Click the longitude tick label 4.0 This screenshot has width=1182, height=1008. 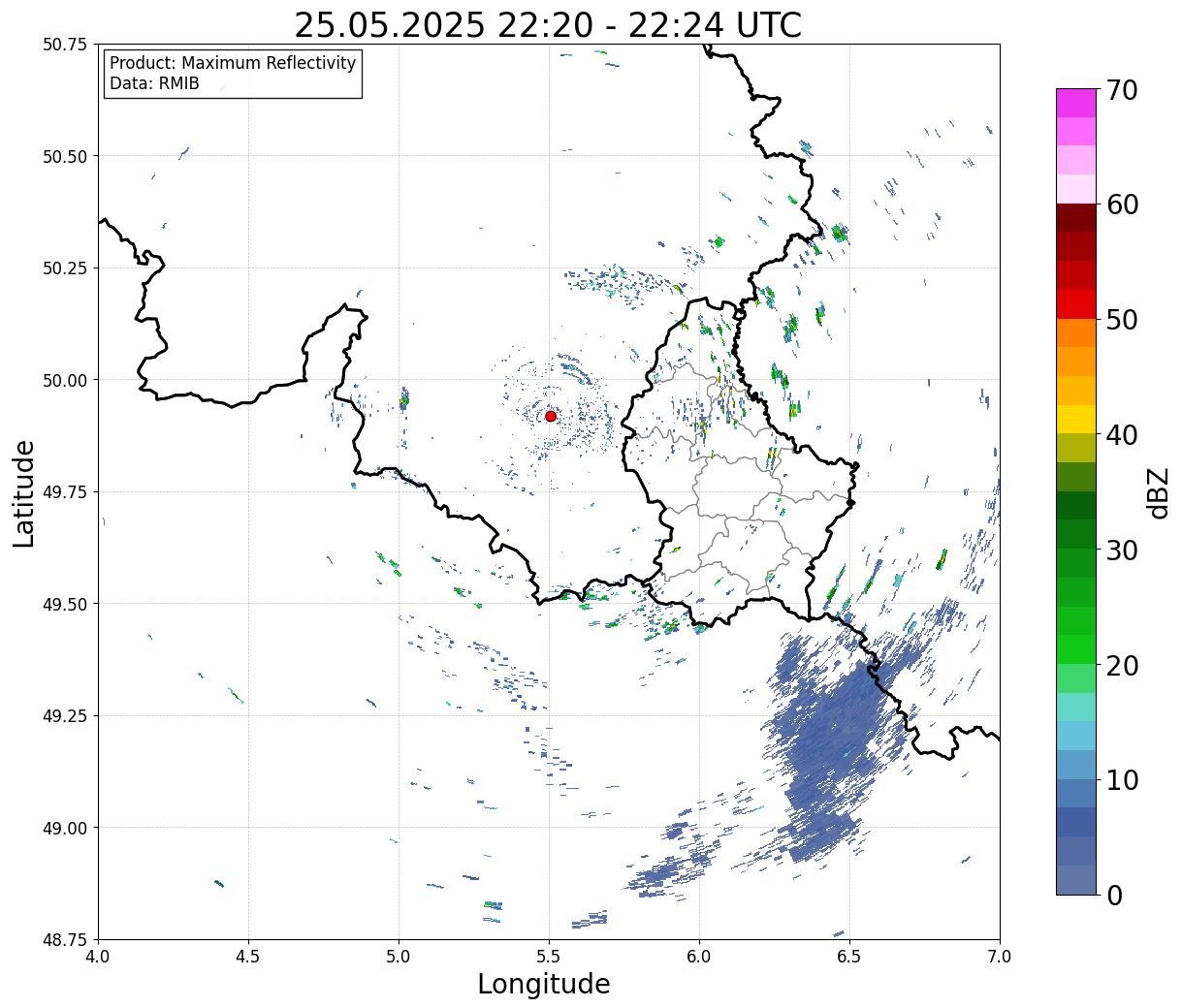pos(98,957)
